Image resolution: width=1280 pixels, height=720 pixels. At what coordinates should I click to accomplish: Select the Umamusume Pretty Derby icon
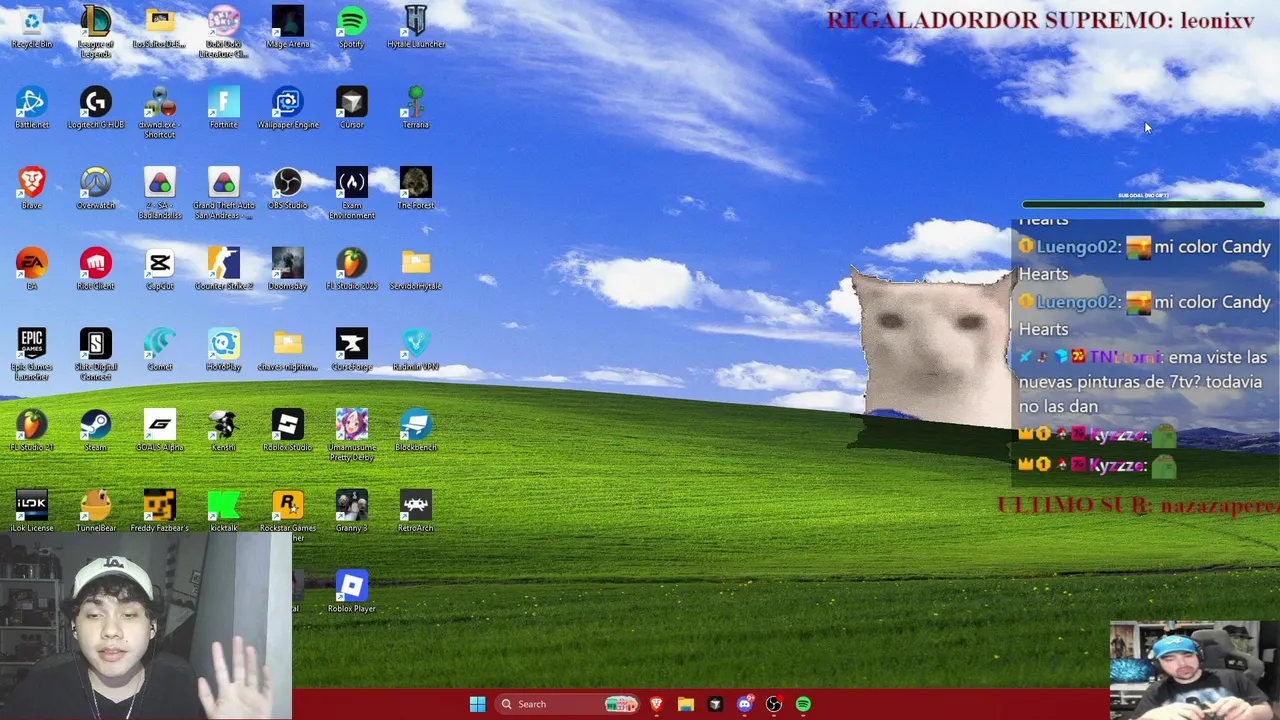(x=352, y=436)
